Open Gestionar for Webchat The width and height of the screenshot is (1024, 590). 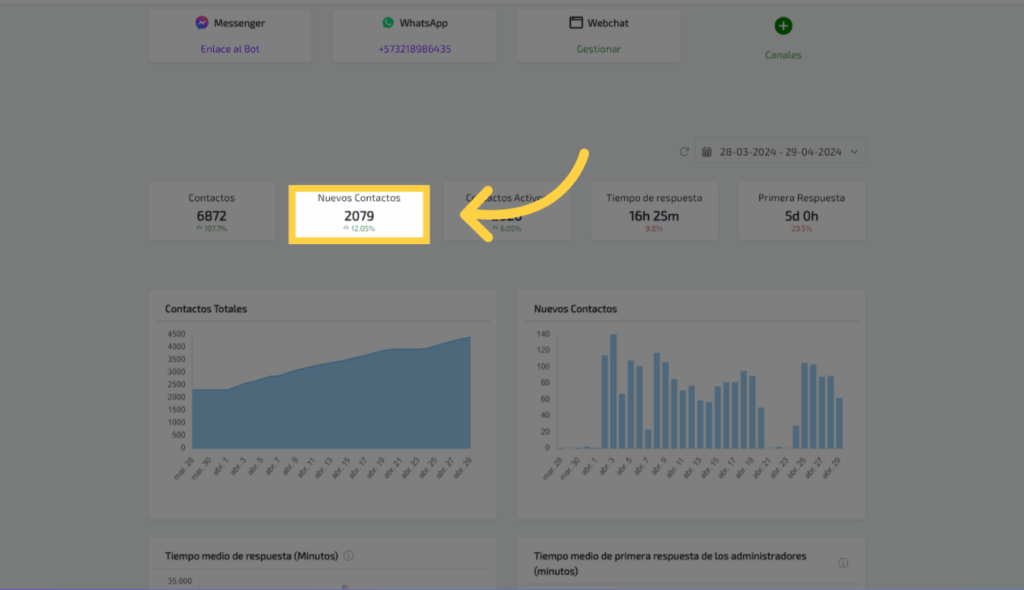[598, 49]
